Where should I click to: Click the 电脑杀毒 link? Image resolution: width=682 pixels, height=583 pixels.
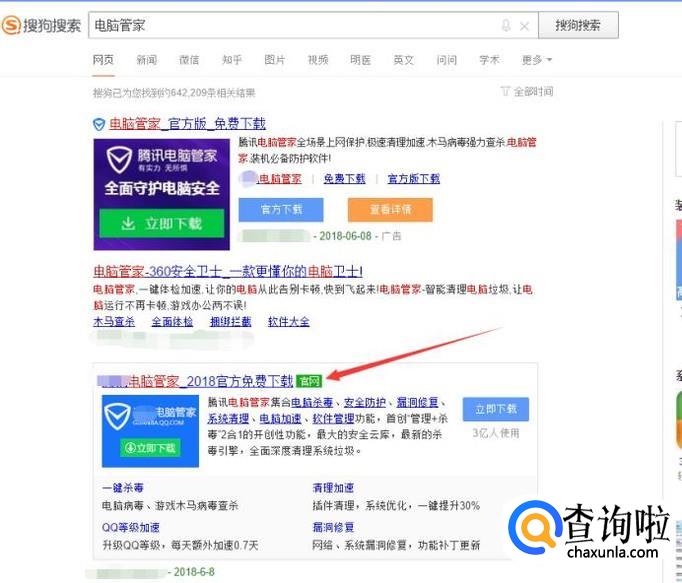312,402
